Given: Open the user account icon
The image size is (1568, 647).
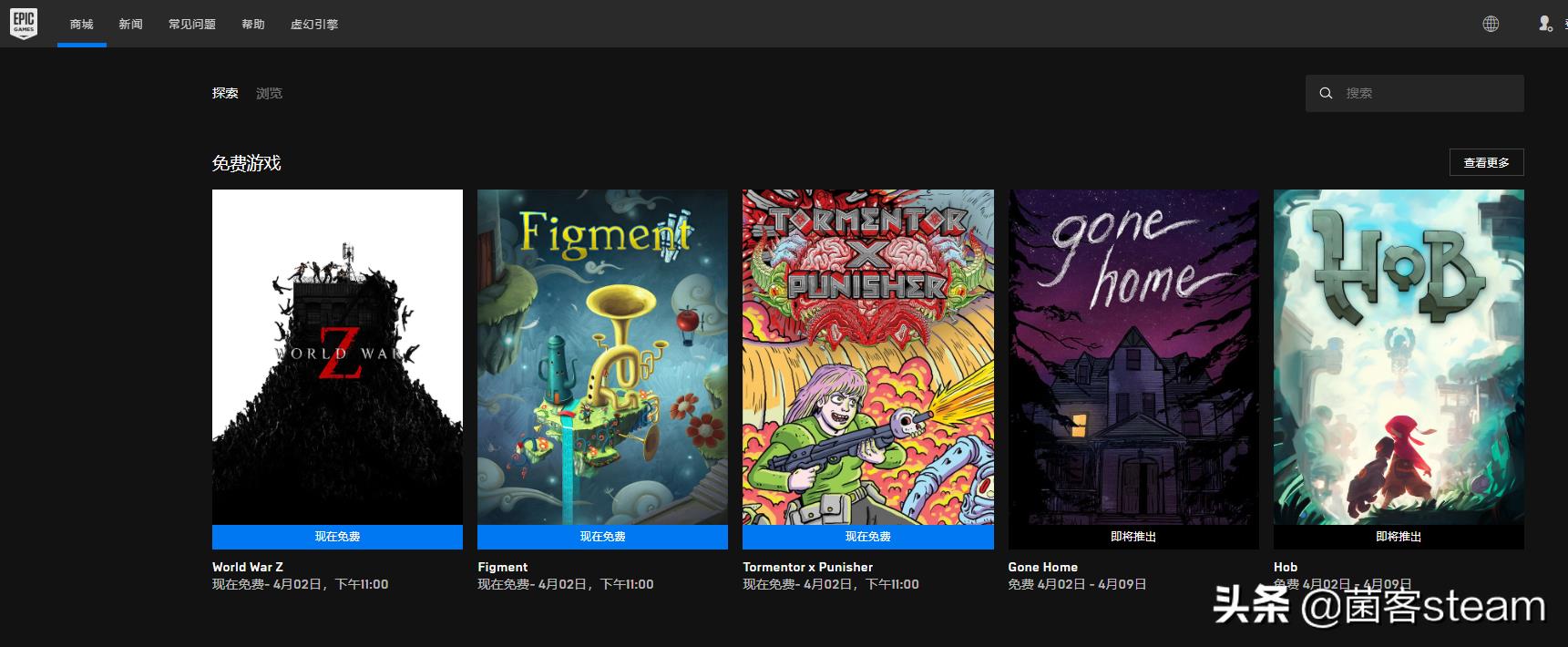Looking at the screenshot, I should [x=1545, y=24].
